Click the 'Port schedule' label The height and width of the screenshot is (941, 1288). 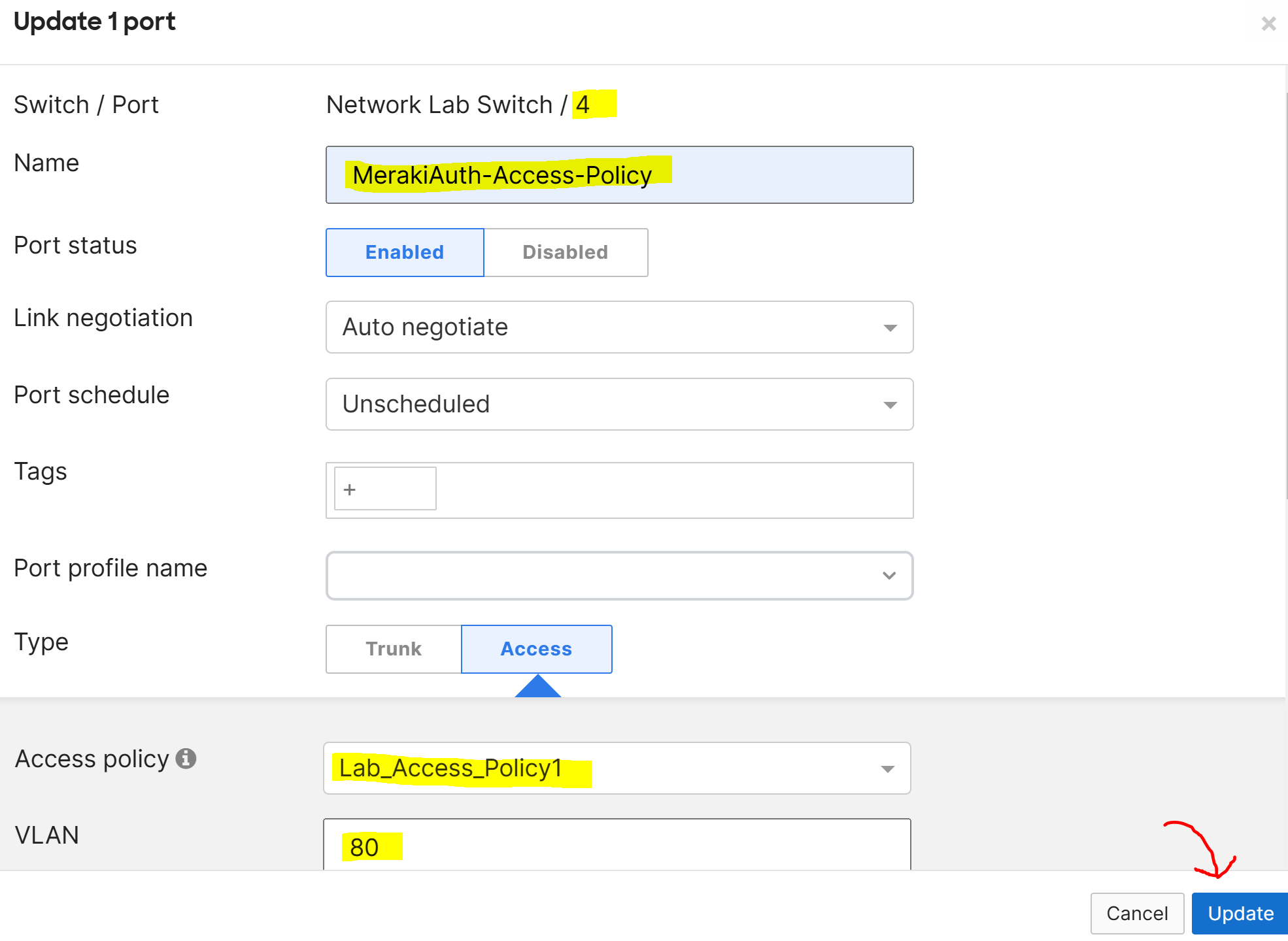pyautogui.click(x=92, y=395)
